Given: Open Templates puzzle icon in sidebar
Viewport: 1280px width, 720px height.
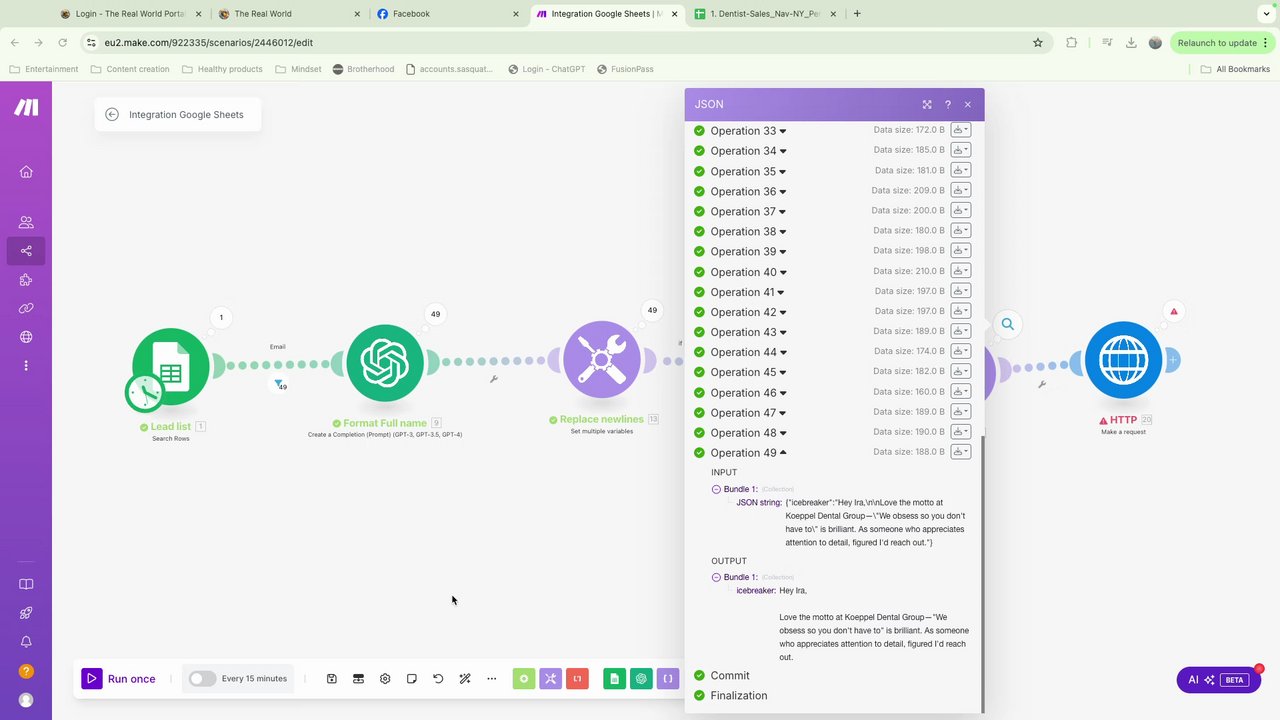Looking at the screenshot, I should (26, 280).
